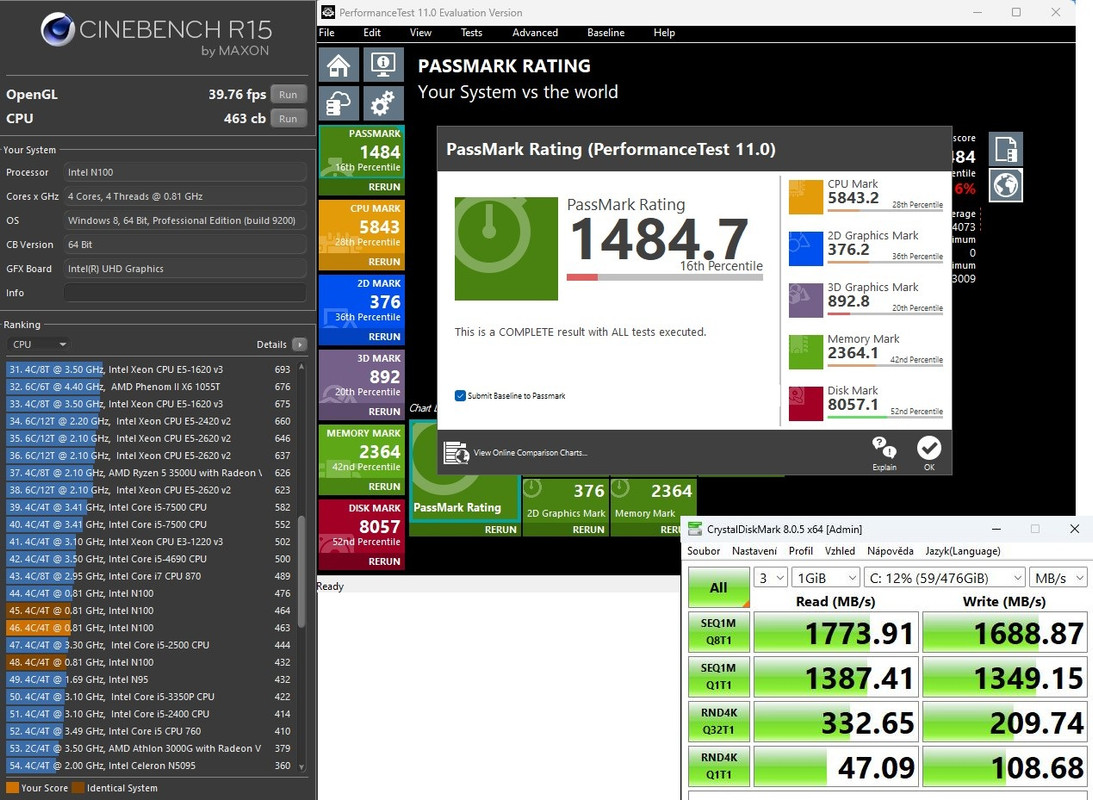Image resolution: width=1093 pixels, height=800 pixels.
Task: Open the Edit menu in PerformanceTest
Action: click(x=372, y=33)
